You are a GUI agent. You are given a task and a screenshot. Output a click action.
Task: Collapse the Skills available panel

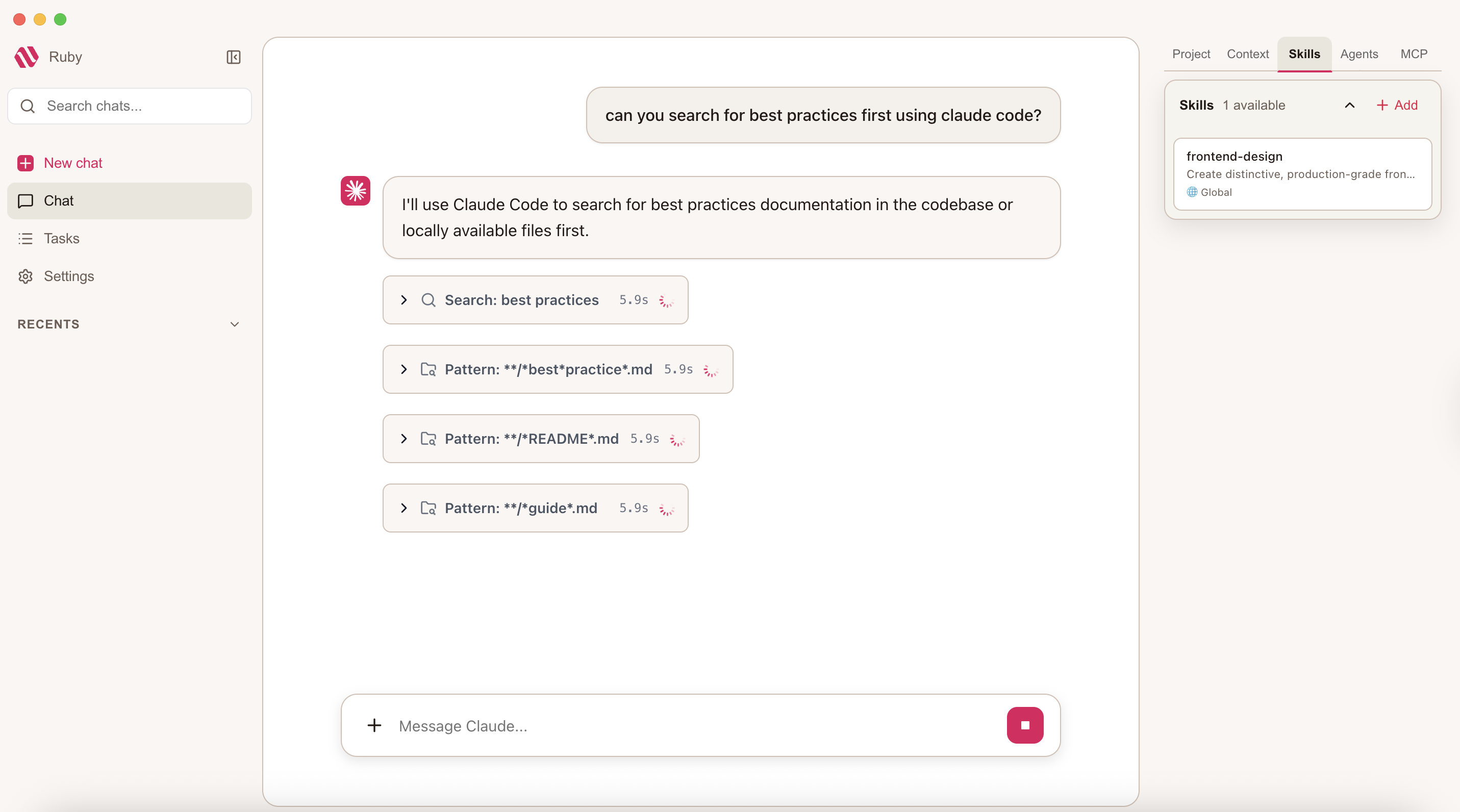pos(1349,105)
